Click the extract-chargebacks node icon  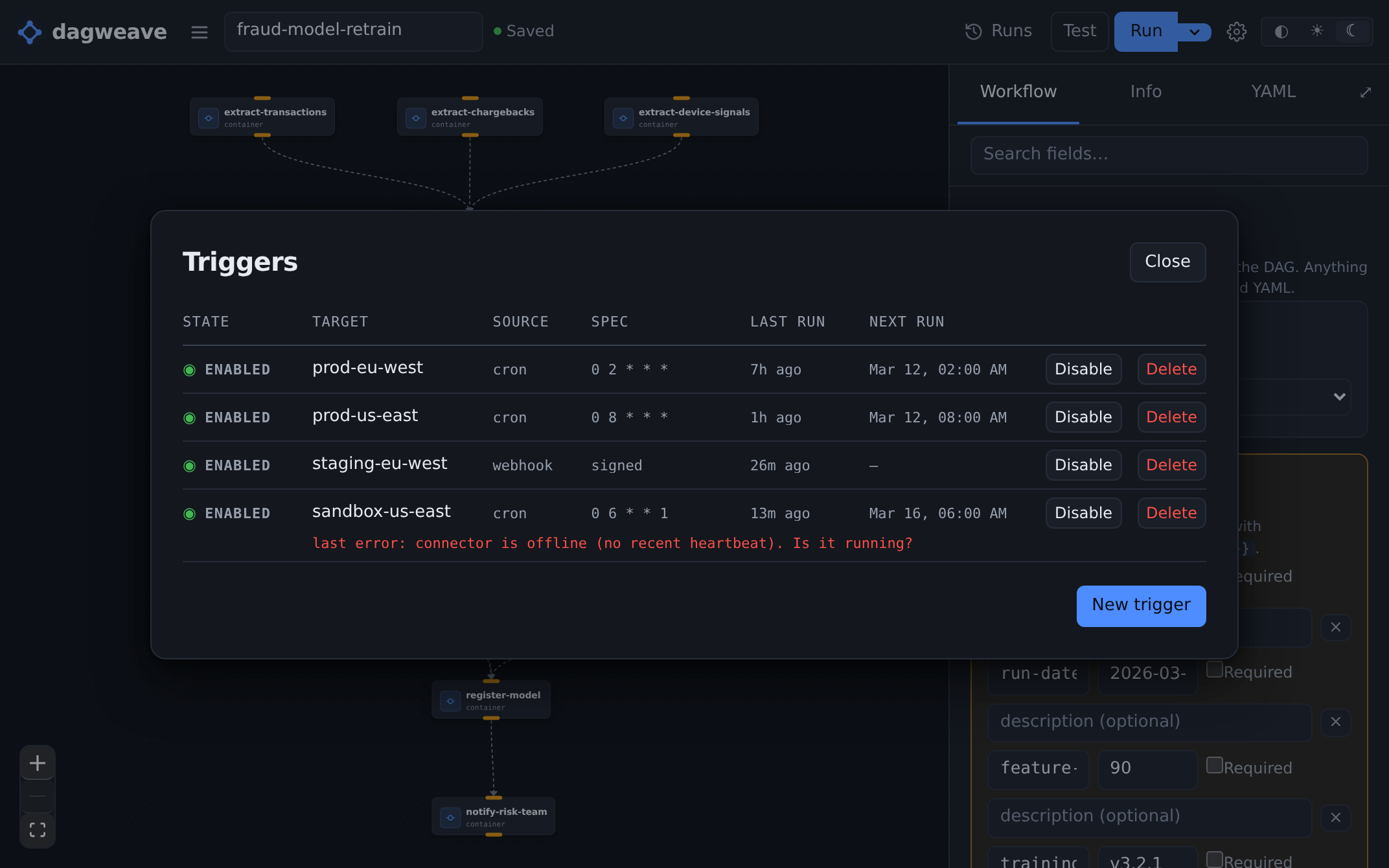click(x=415, y=118)
